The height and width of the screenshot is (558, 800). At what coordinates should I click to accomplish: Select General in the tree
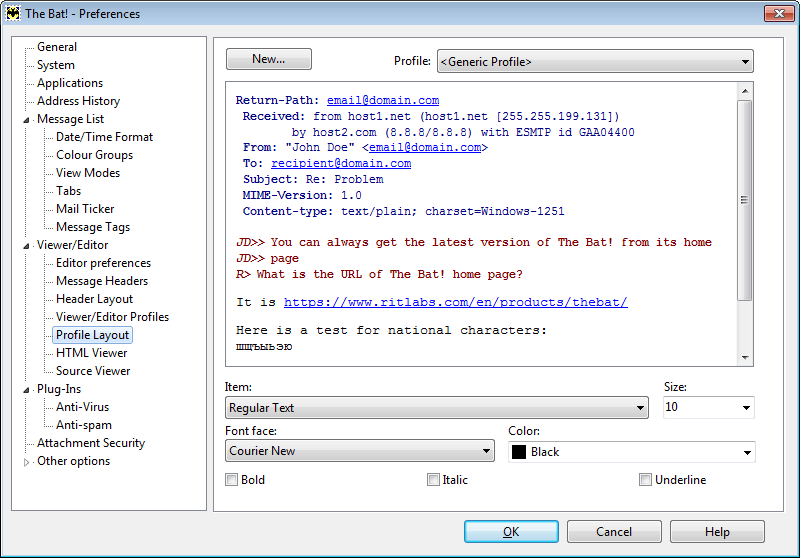[x=57, y=47]
